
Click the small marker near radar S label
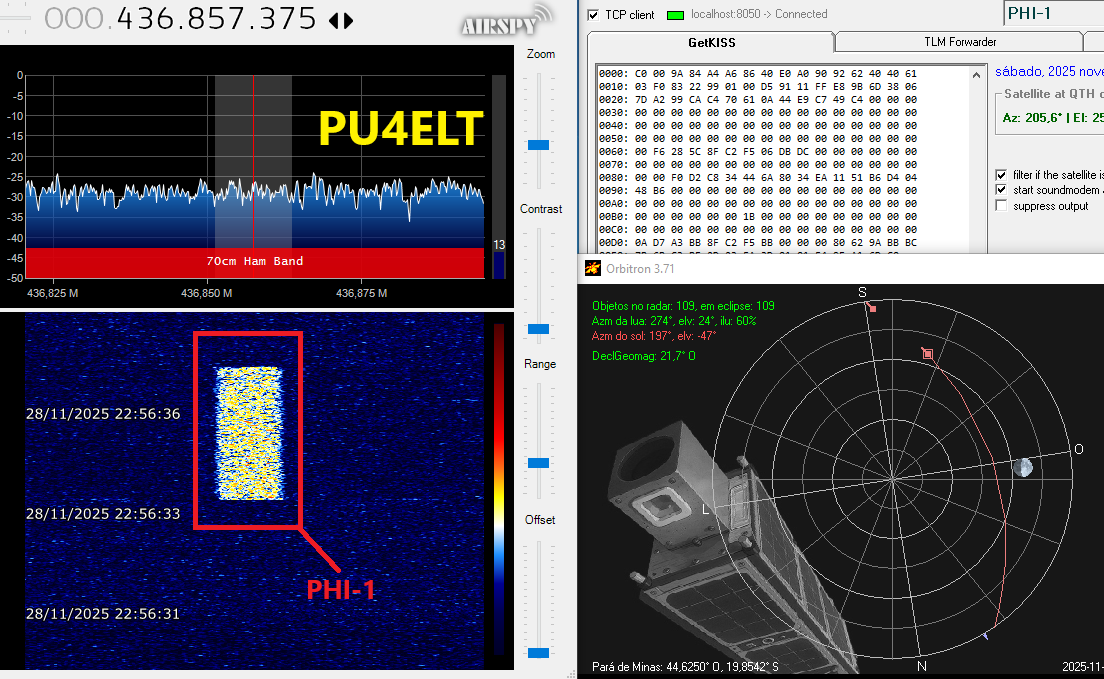click(873, 308)
